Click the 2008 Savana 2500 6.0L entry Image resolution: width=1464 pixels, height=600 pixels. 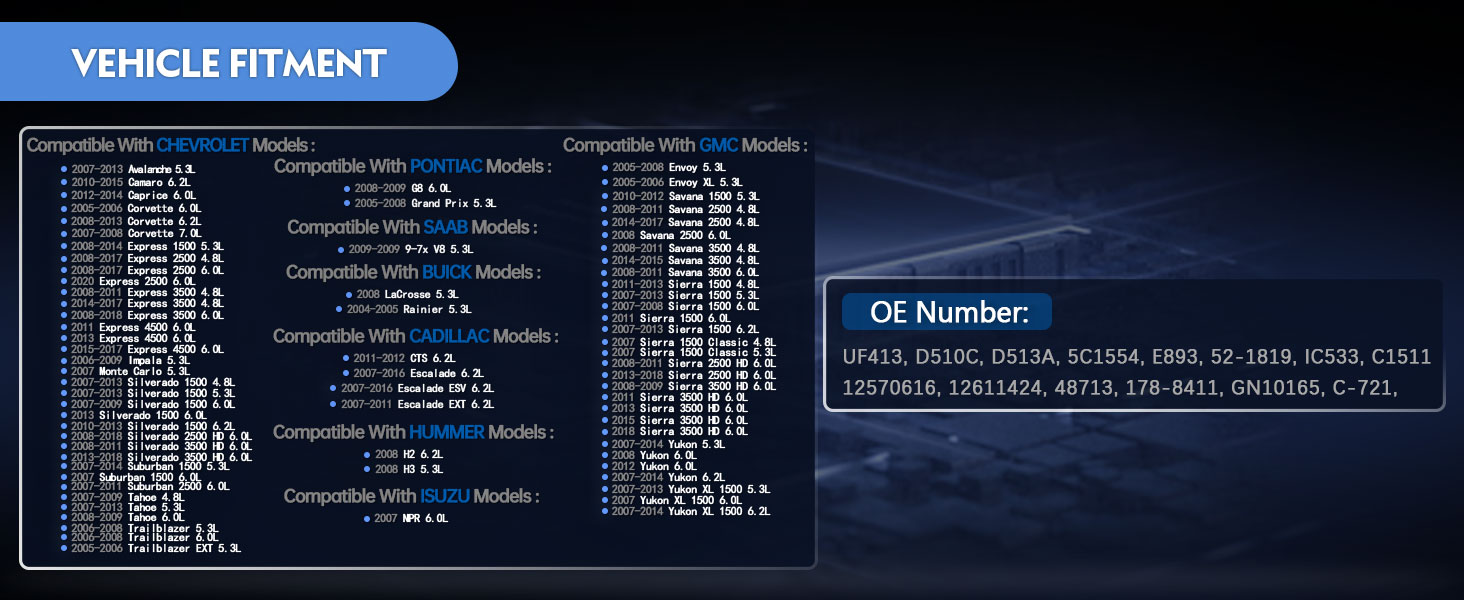(673, 235)
